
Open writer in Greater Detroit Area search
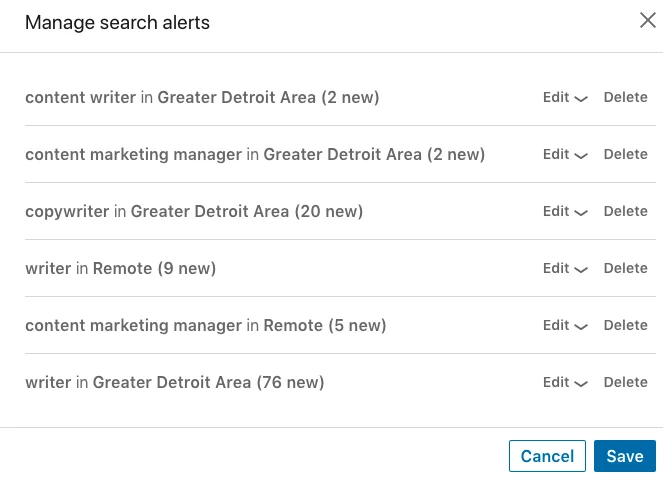(175, 382)
